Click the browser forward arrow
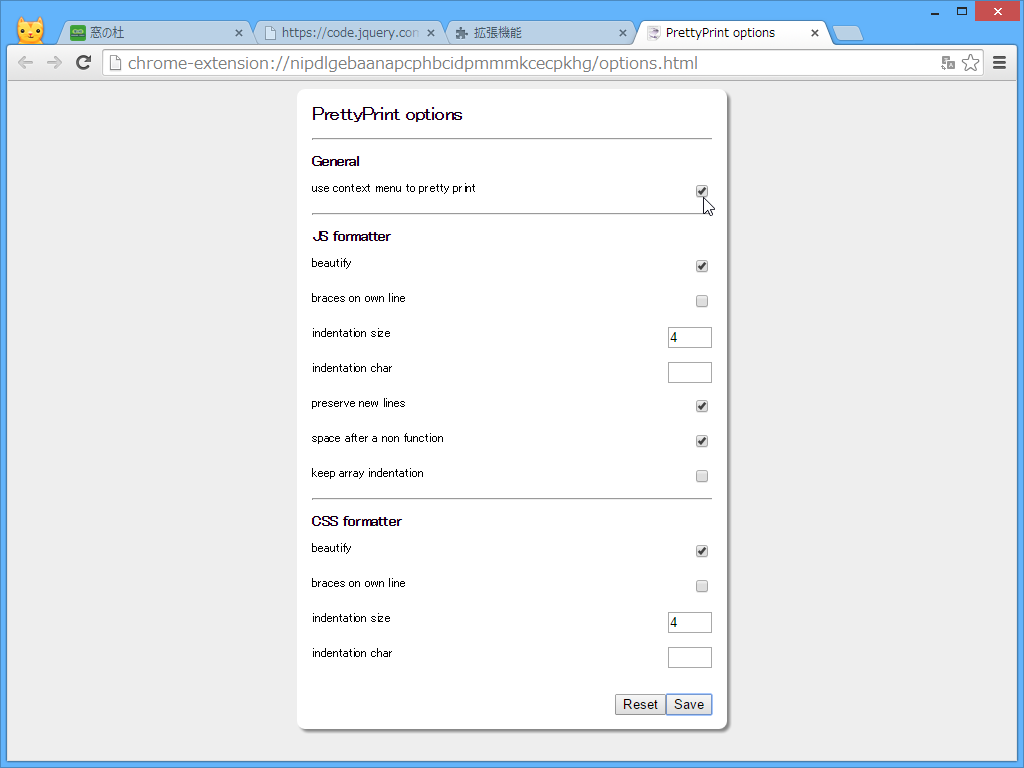 (54, 63)
